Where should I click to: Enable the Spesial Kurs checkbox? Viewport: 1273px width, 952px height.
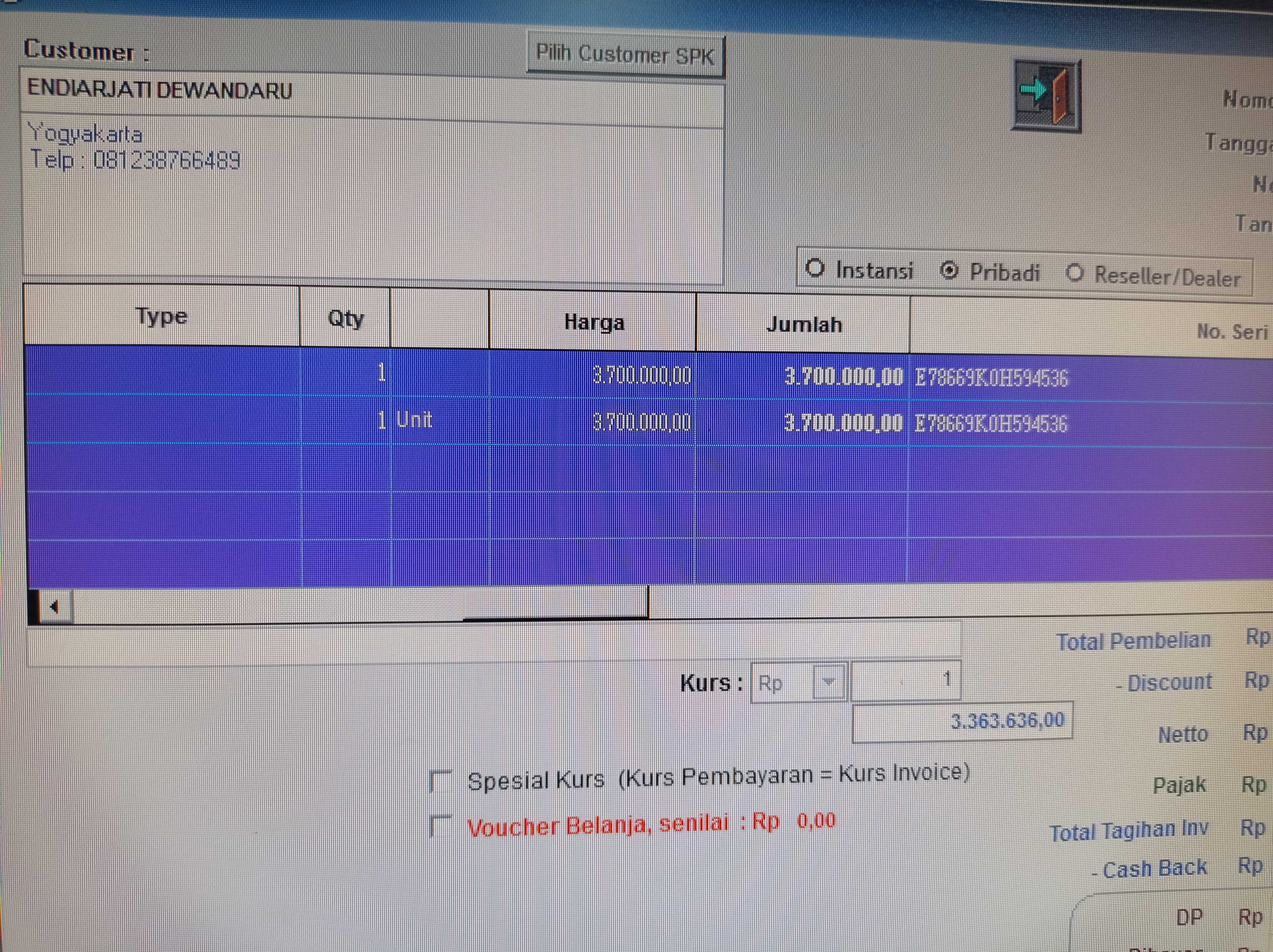click(441, 781)
